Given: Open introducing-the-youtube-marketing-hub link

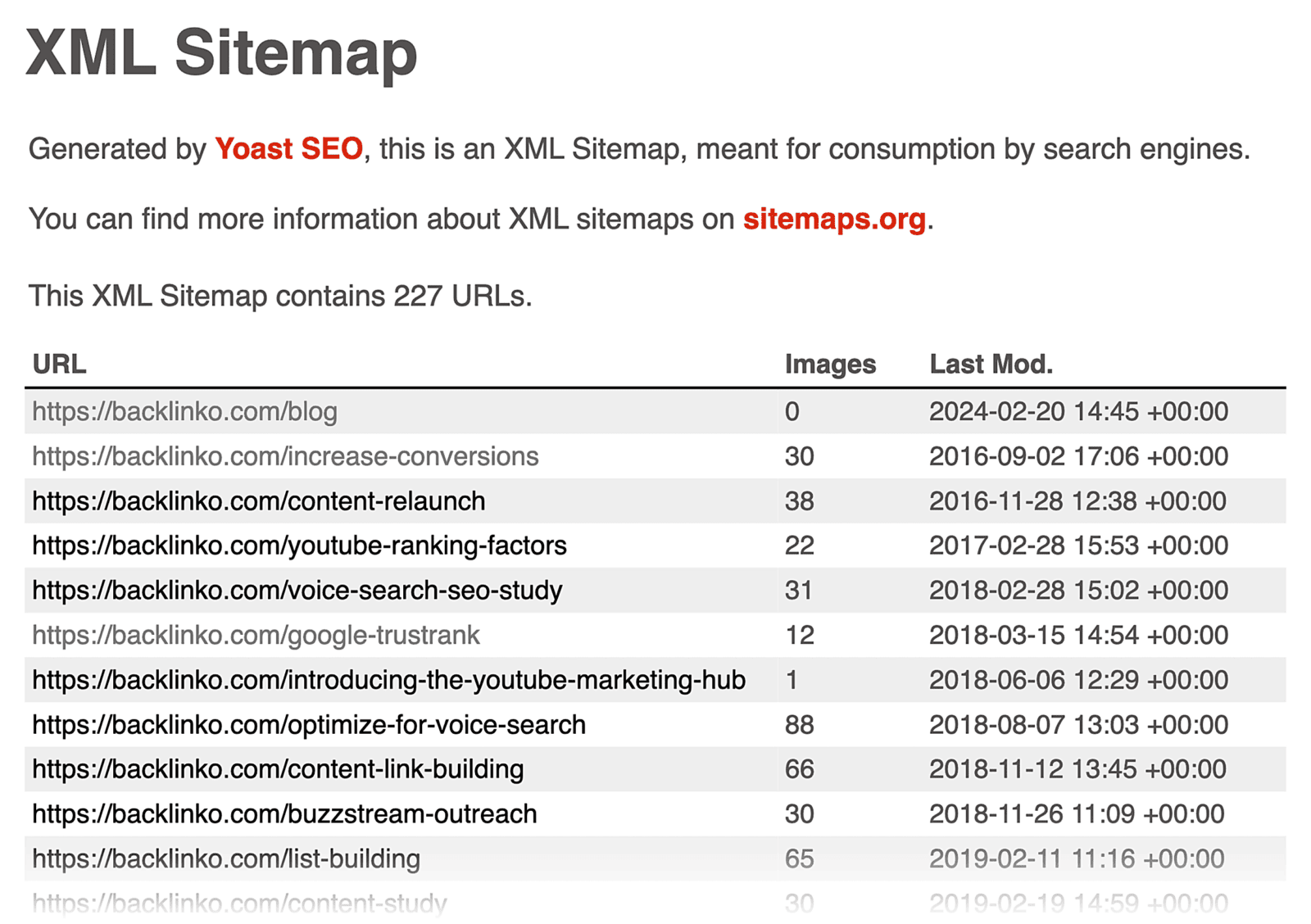Looking at the screenshot, I should coord(388,680).
